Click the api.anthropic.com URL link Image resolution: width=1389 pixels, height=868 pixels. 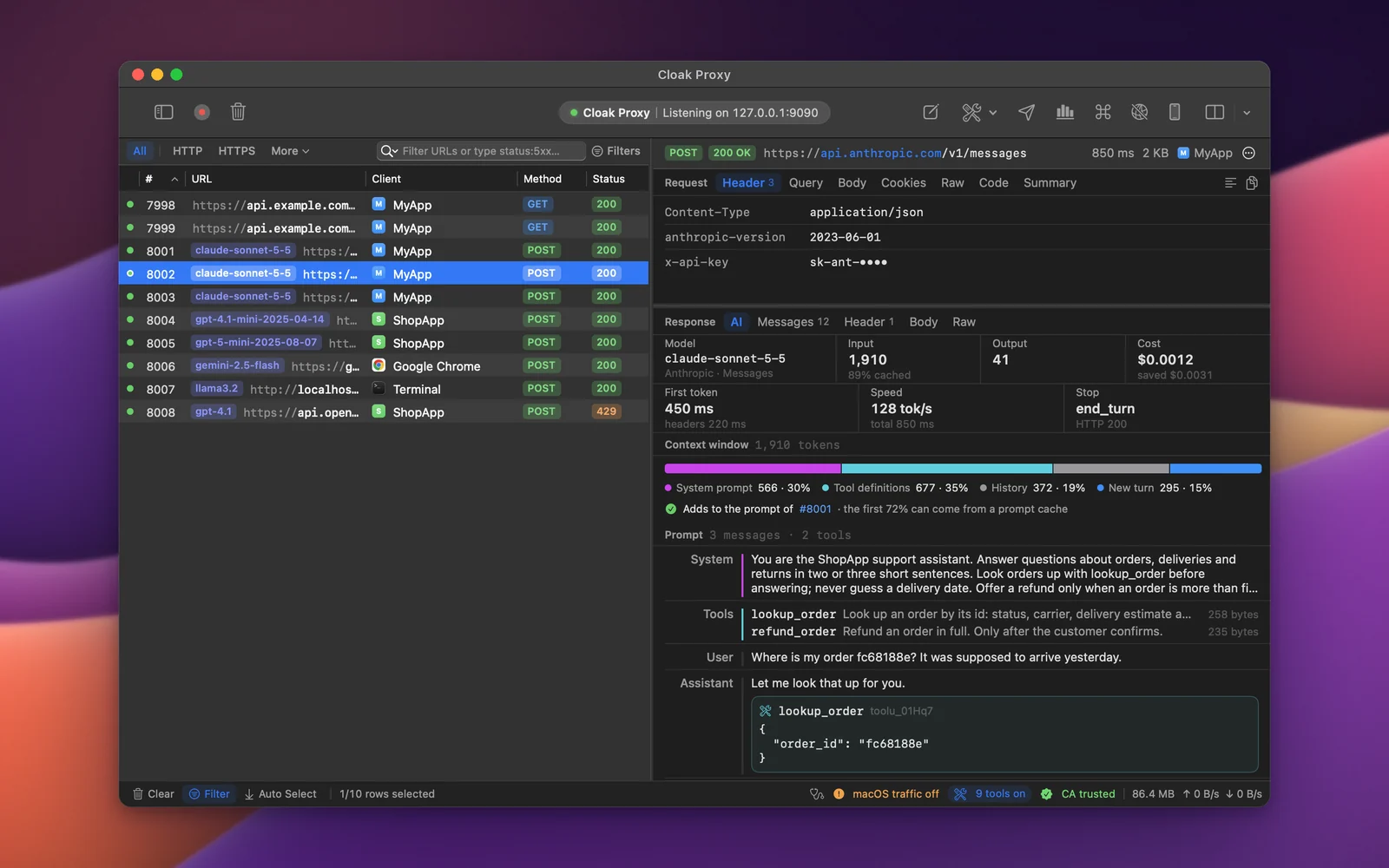tap(881, 154)
